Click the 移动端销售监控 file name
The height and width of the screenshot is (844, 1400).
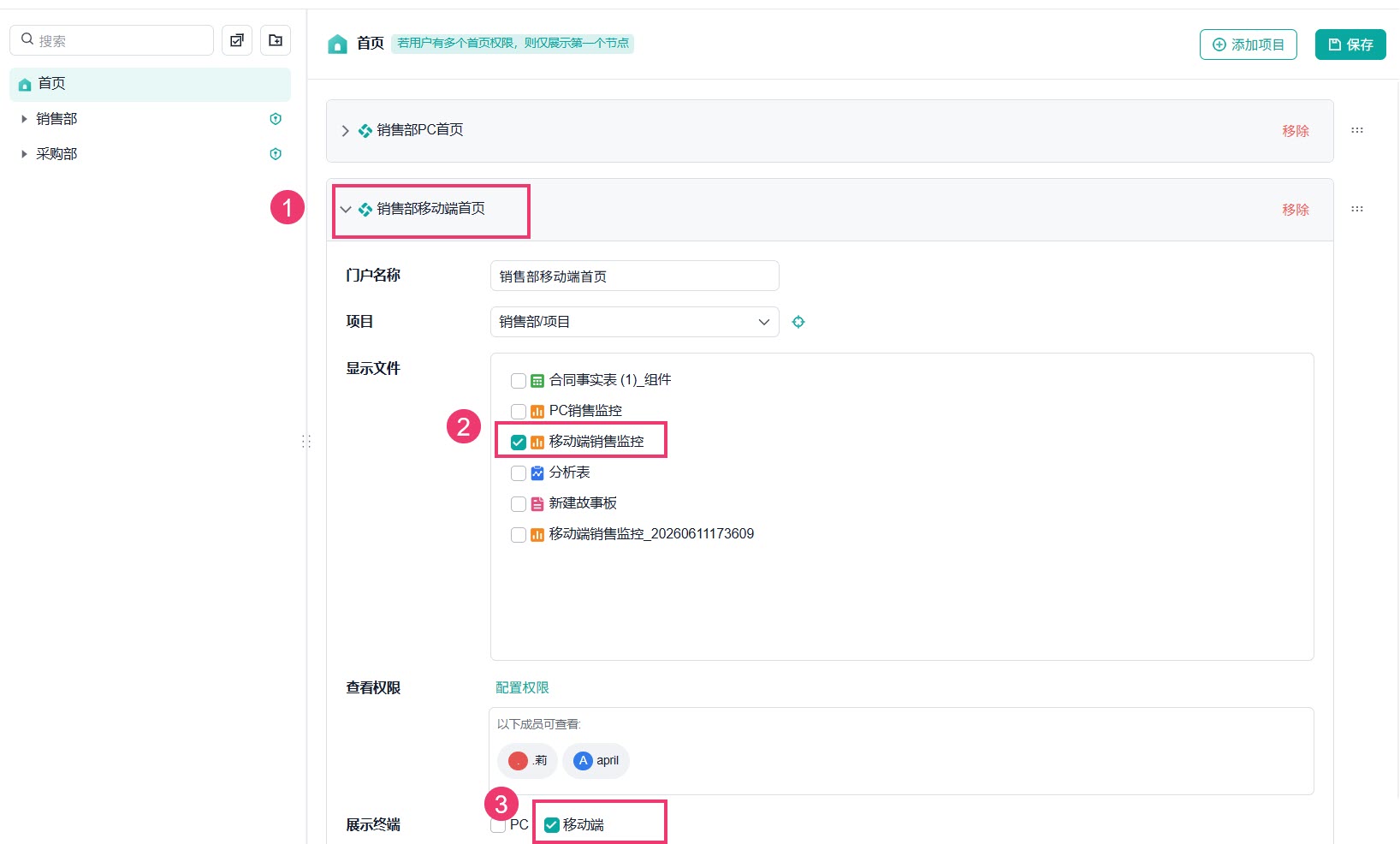click(x=596, y=442)
